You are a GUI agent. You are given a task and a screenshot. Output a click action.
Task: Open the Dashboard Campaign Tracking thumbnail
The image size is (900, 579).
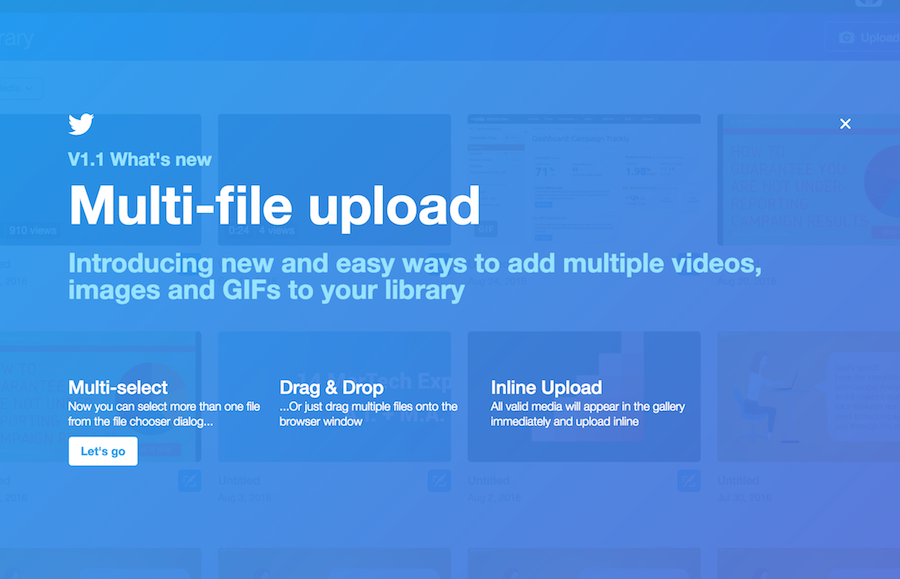[x=584, y=180]
